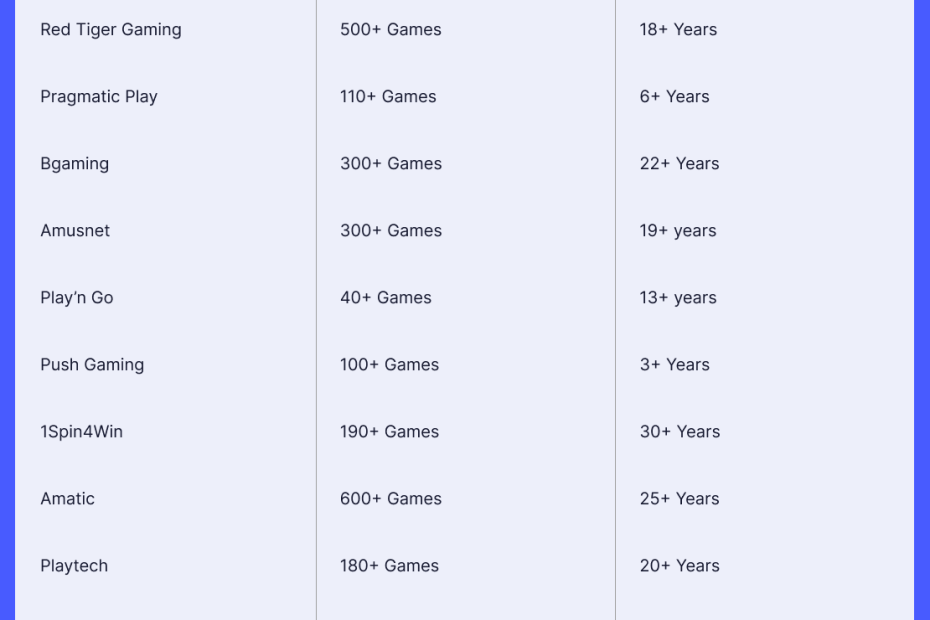
Task: Select the 180+ Games cell
Action: (x=389, y=566)
